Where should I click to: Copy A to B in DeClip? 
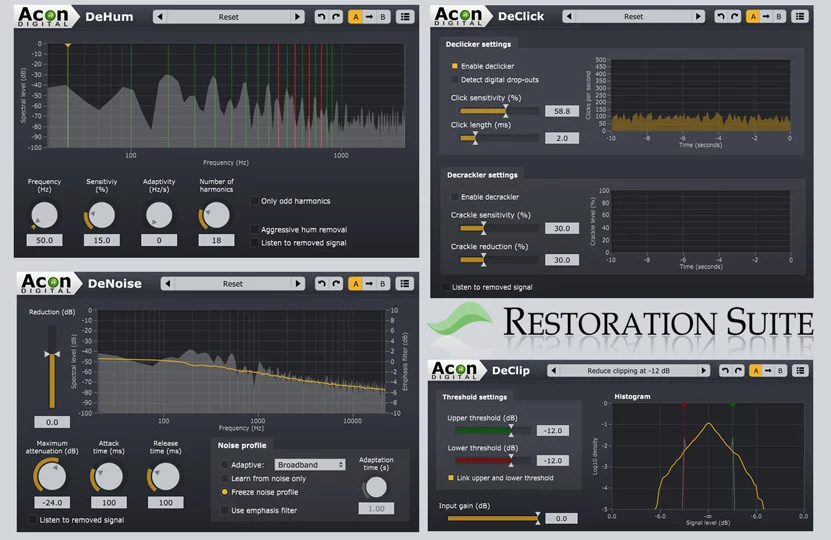tap(768, 370)
